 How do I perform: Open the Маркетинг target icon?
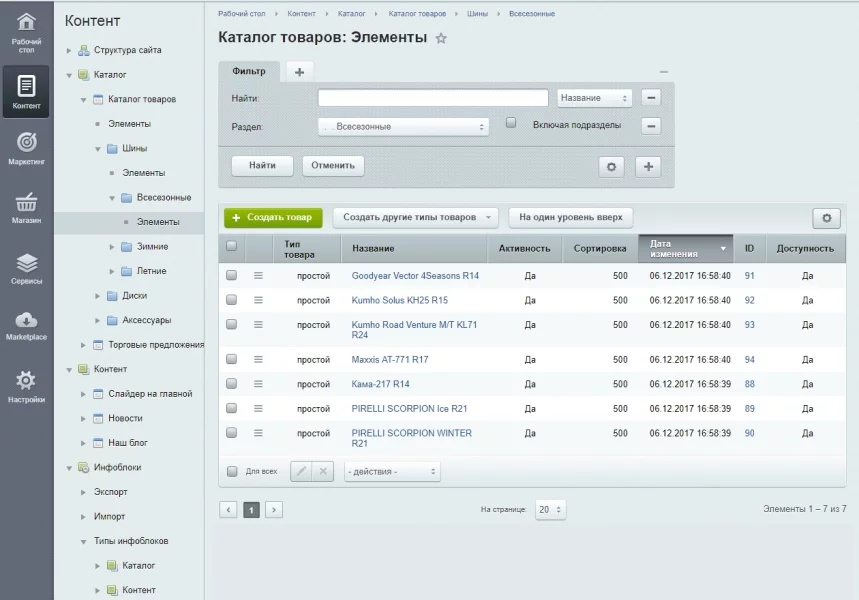(x=26, y=143)
